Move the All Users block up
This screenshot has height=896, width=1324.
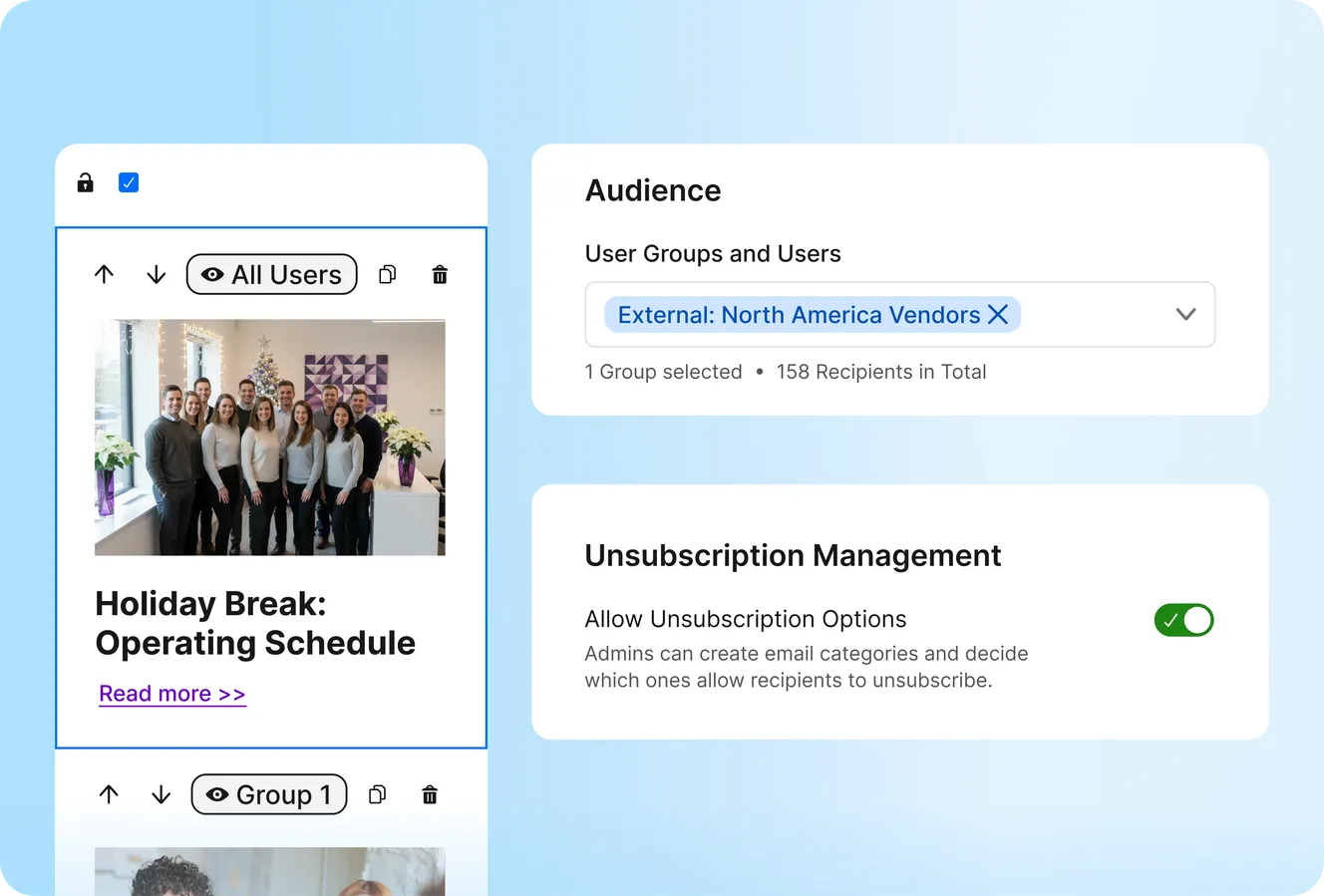click(x=104, y=274)
